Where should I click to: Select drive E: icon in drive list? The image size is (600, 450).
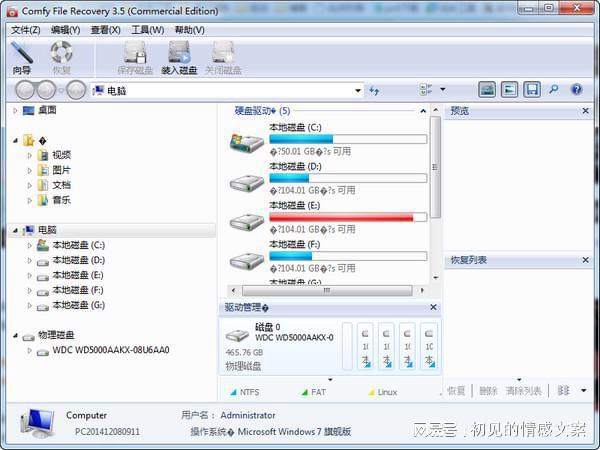[x=247, y=222]
